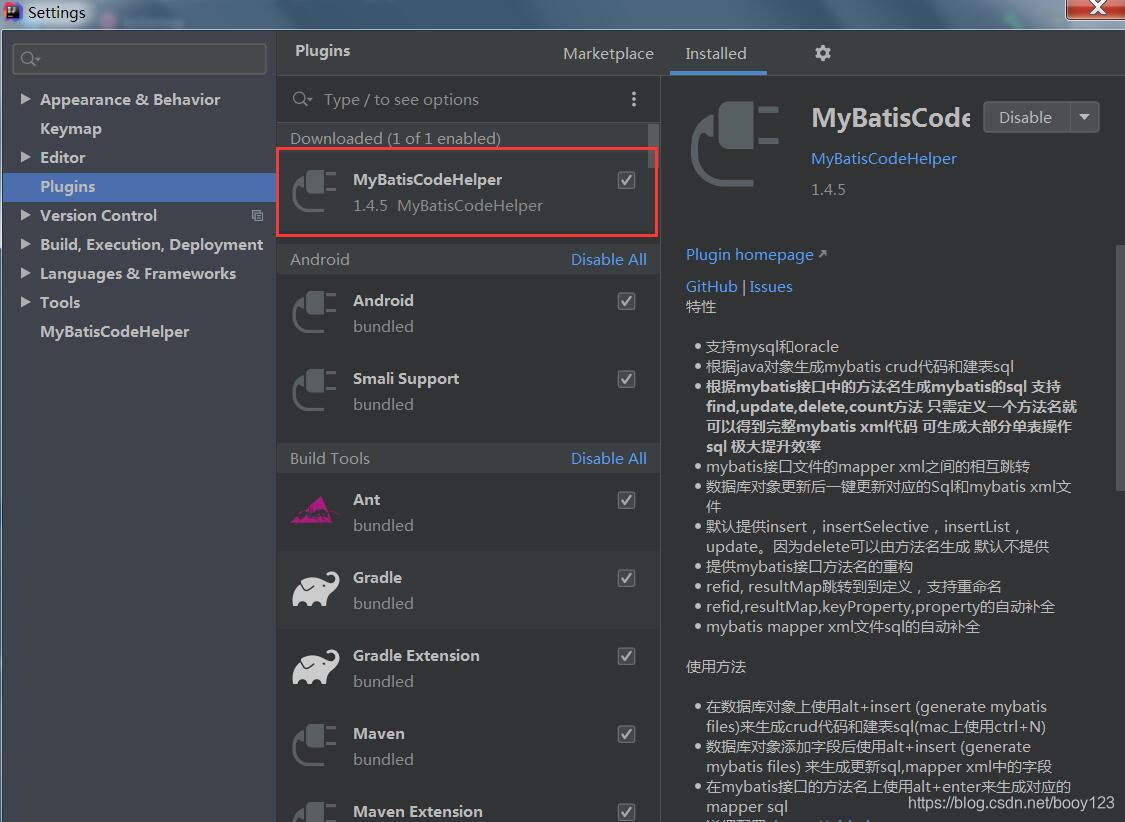Click the external link arrow after Plugin homepage

coord(823,254)
